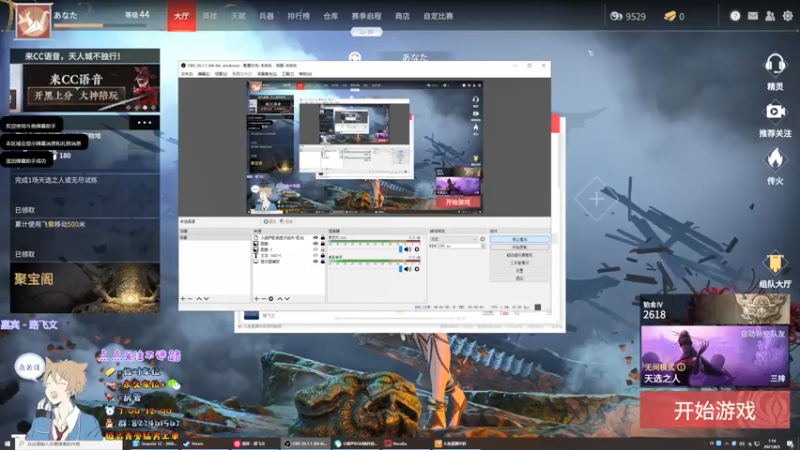Open the 聚宝阁 treasure banner
The height and width of the screenshot is (450, 800).
[x=85, y=288]
